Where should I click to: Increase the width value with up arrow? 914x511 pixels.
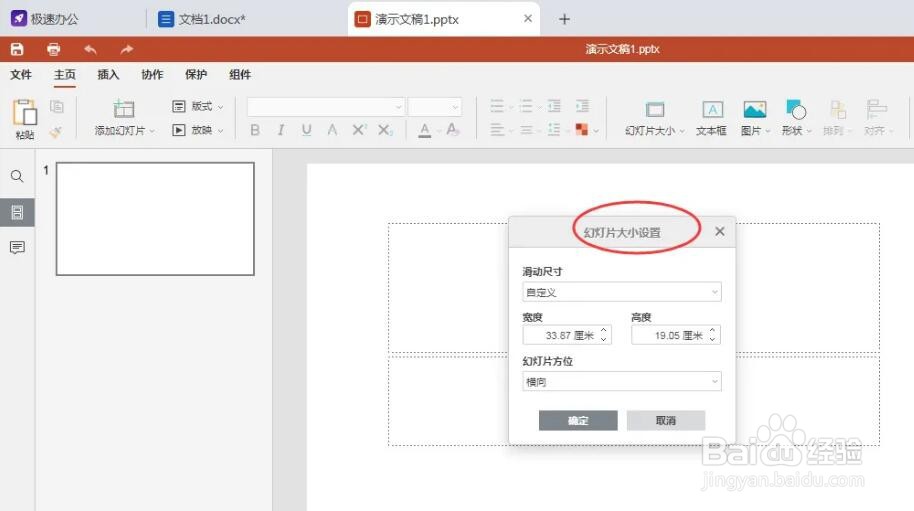[603, 330]
